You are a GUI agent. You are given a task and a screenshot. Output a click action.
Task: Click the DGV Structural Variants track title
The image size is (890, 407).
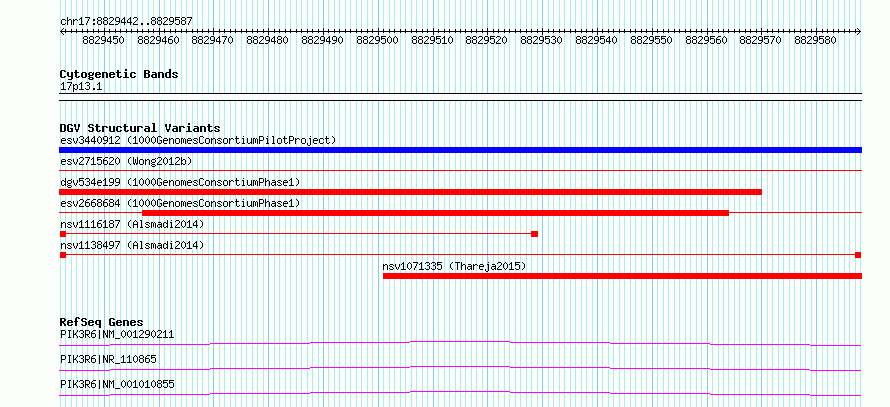[140, 128]
